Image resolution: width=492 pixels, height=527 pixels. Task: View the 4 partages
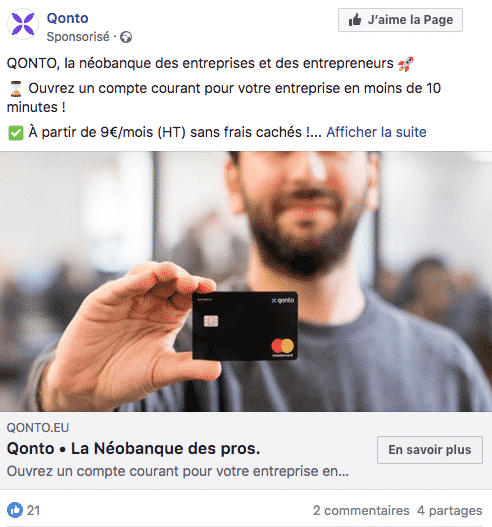(x=450, y=511)
